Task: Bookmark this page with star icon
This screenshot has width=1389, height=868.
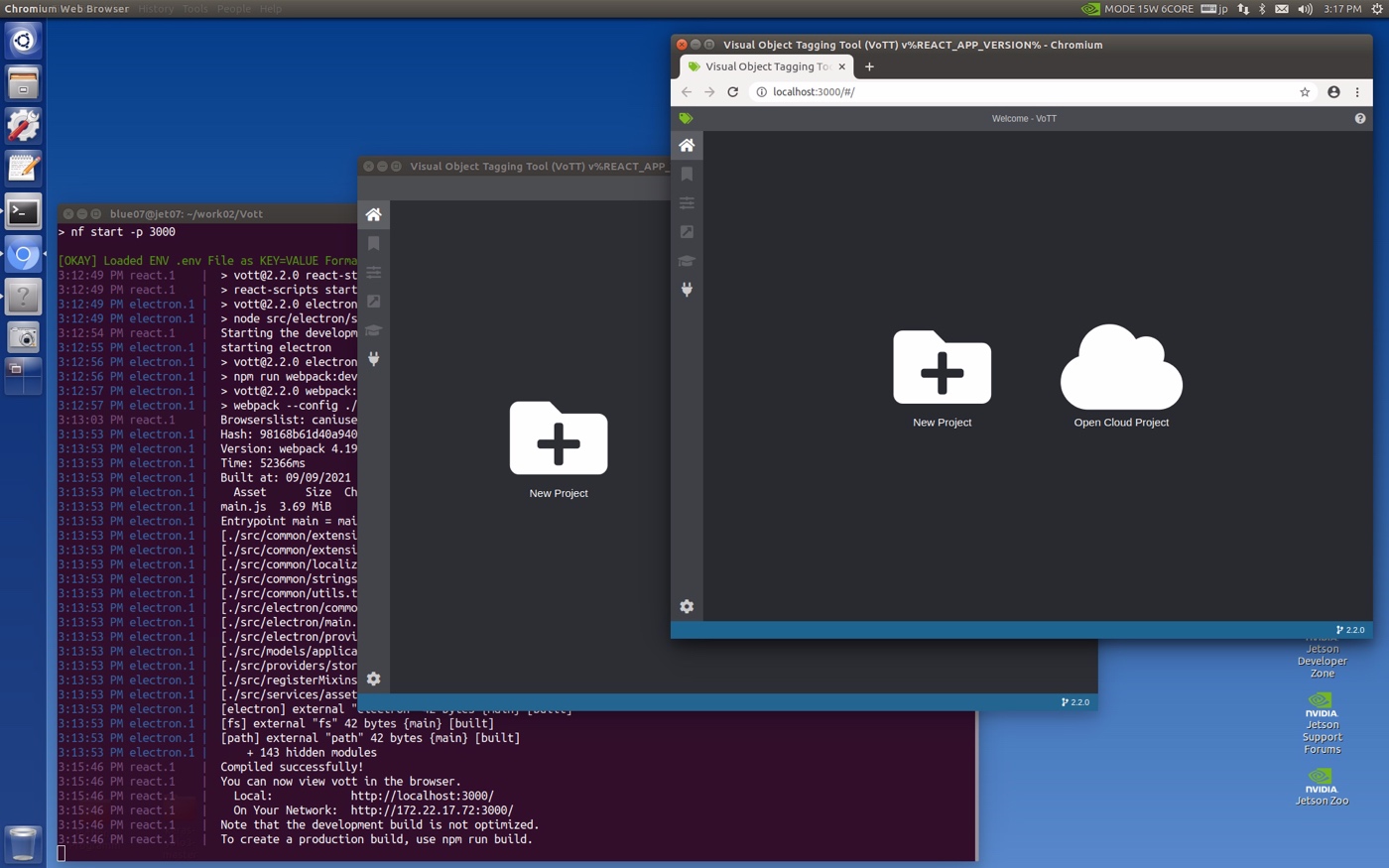Action: tap(1305, 92)
